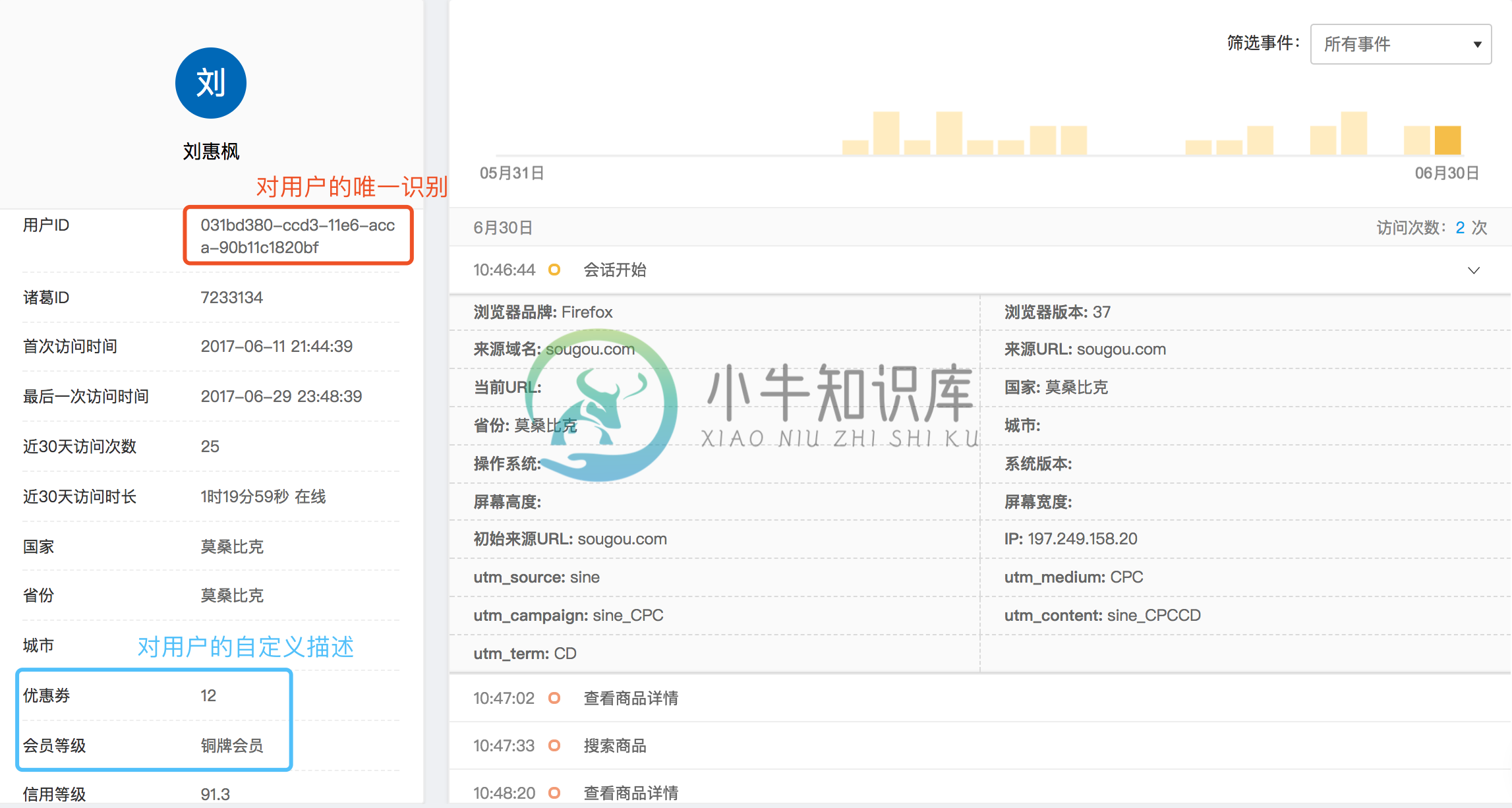
Task: Click the user name 刘惠枫
Action: point(211,152)
